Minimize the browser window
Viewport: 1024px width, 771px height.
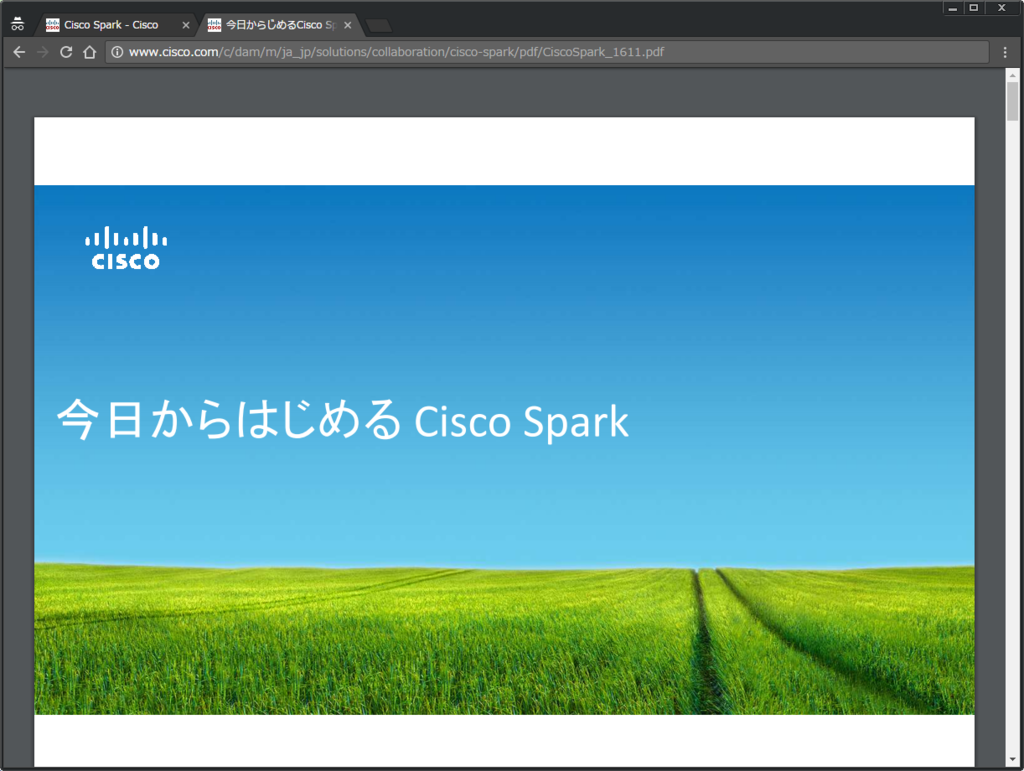(953, 8)
